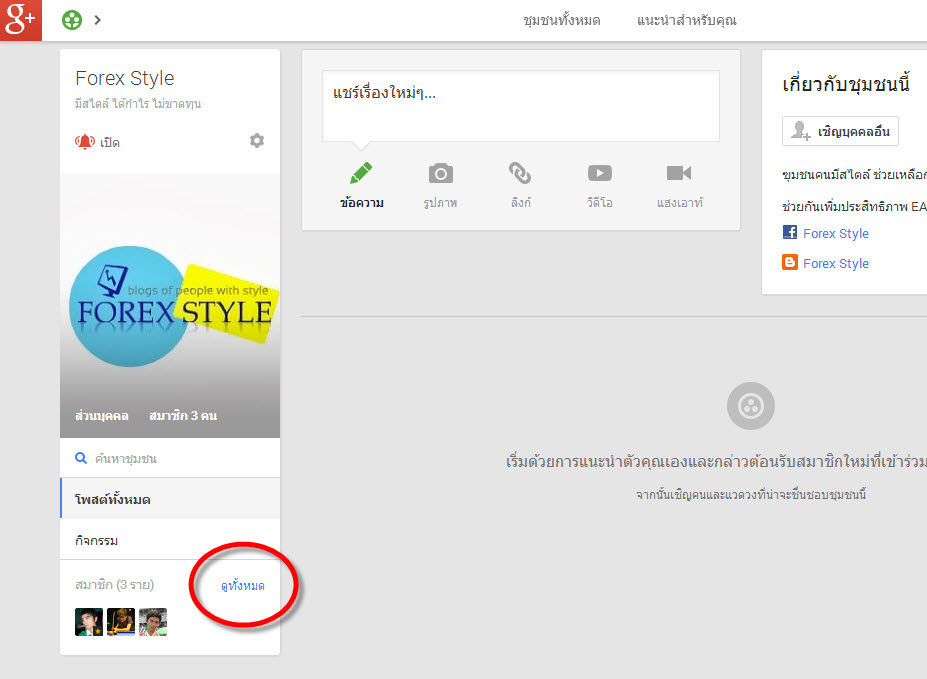This screenshot has height=679, width=927.
Task: Click tagline มีสไตล์ ได้กำไร ไม่ขาดทุน
Action: click(138, 104)
